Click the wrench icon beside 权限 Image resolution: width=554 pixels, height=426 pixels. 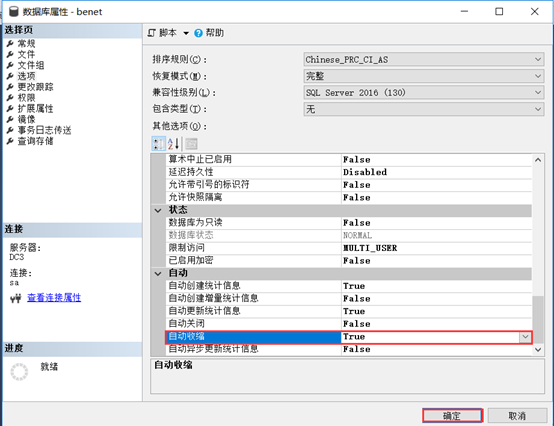pos(10,98)
